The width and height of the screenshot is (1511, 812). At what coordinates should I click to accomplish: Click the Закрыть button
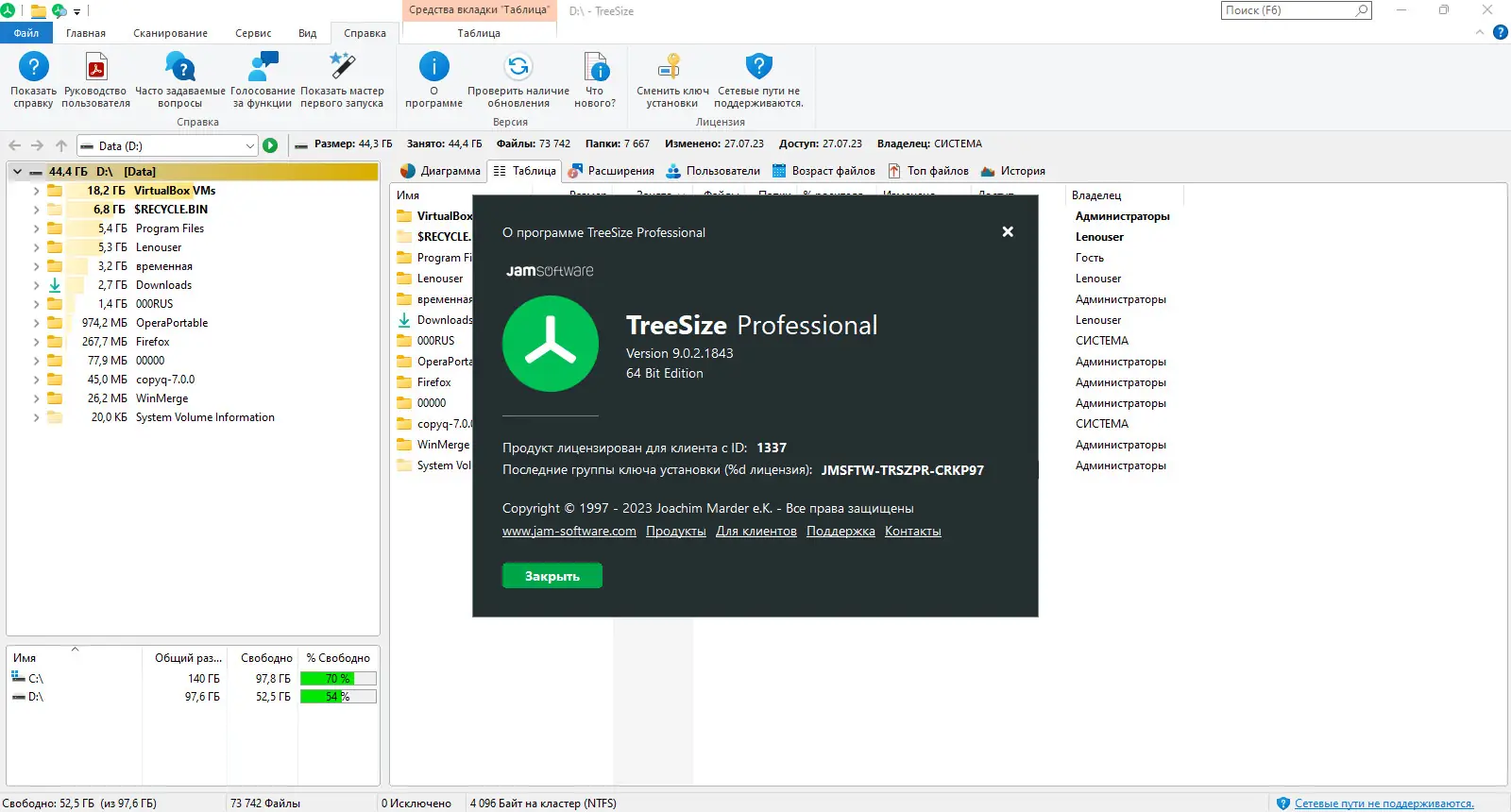point(552,576)
